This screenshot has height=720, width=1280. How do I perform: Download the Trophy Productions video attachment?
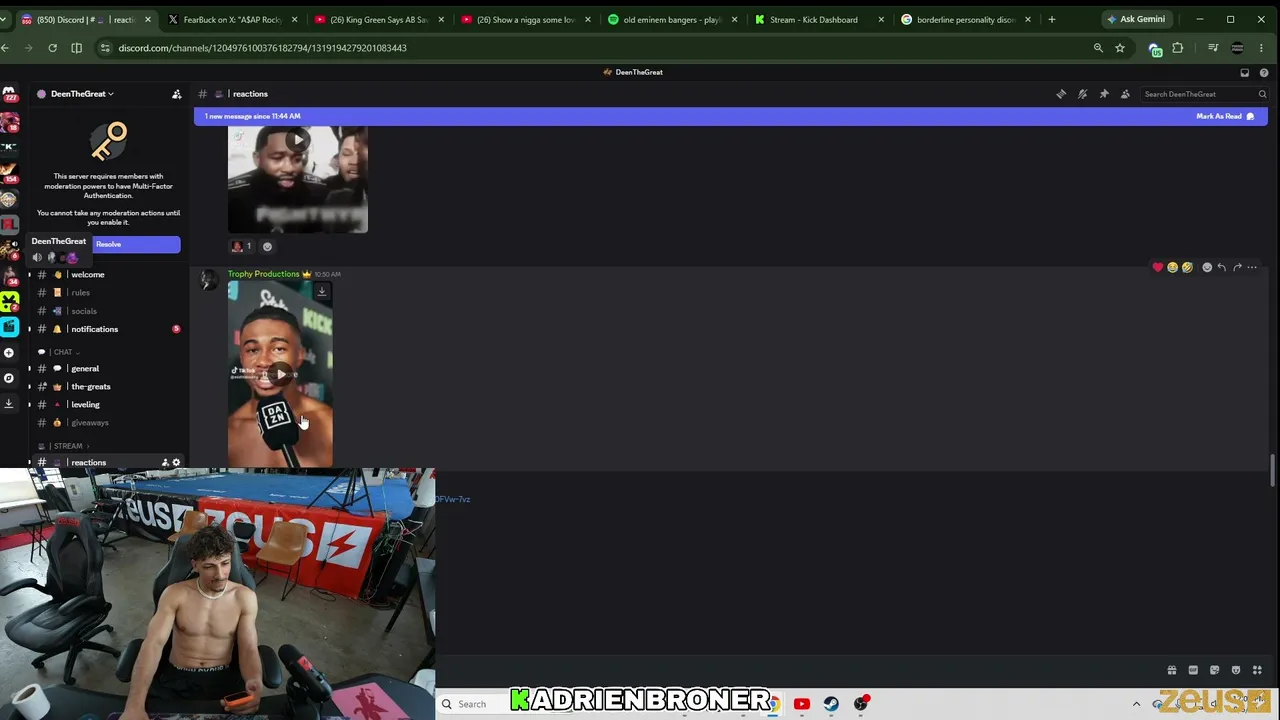pyautogui.click(x=321, y=292)
